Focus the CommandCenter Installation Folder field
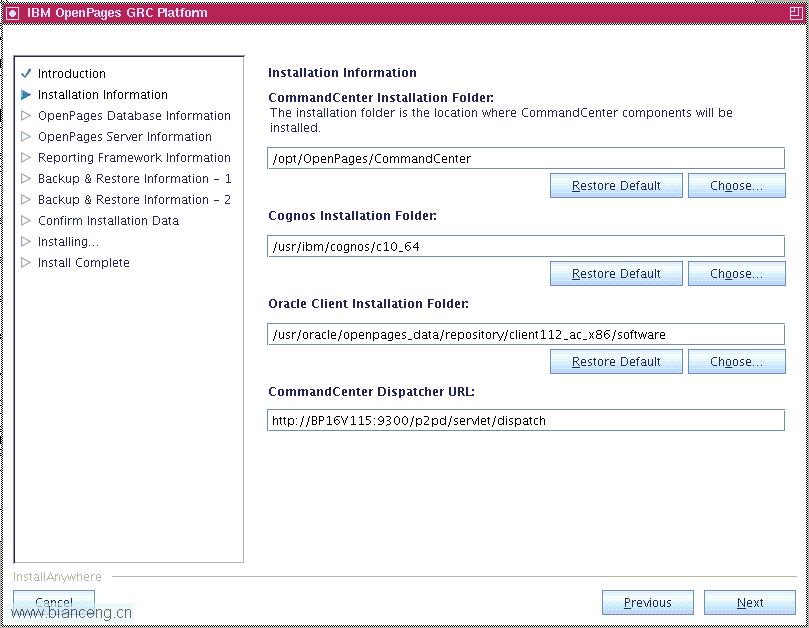809x628 pixels. click(526, 158)
